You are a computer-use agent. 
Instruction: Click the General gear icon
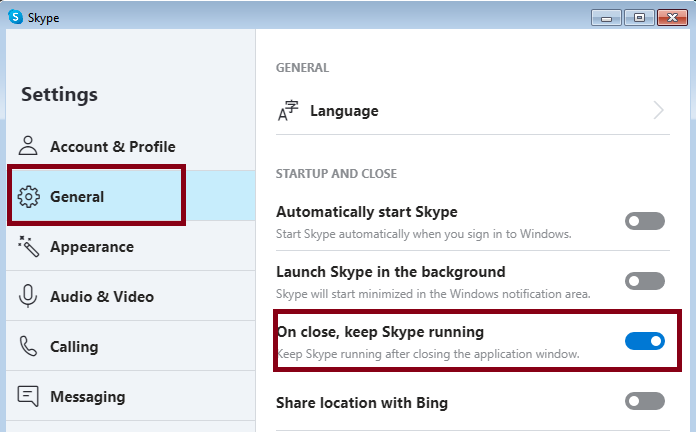(x=29, y=196)
